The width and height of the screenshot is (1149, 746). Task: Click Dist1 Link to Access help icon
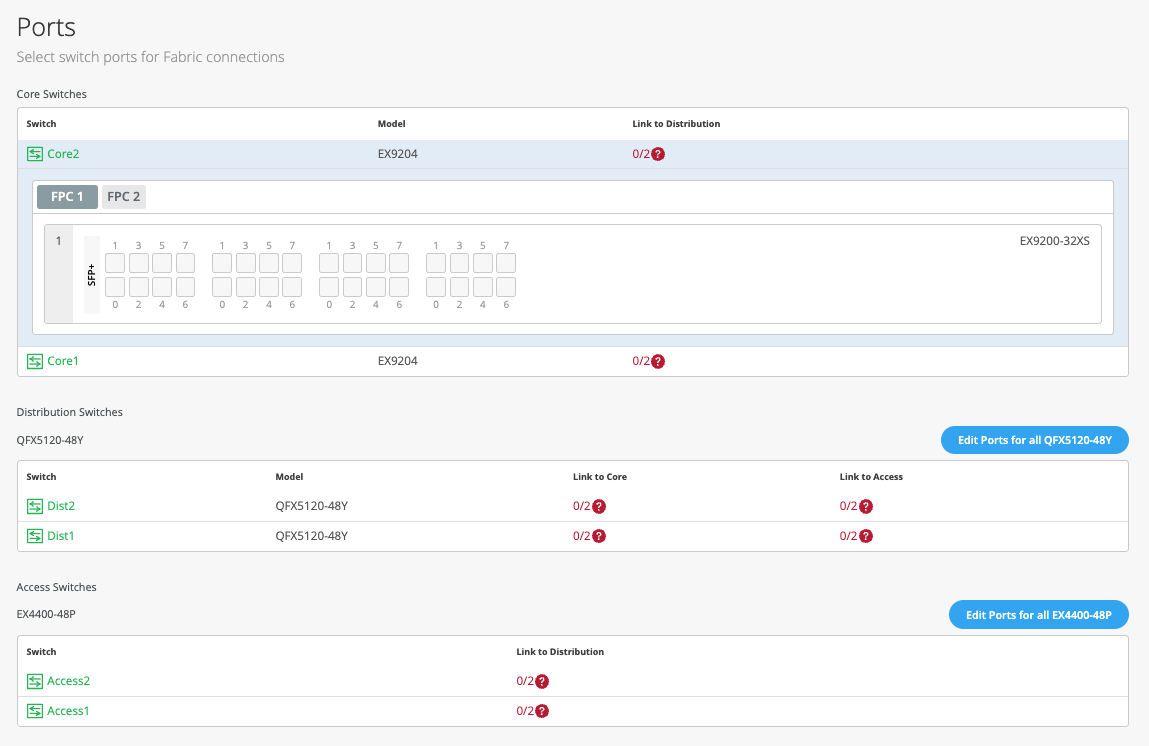click(866, 536)
